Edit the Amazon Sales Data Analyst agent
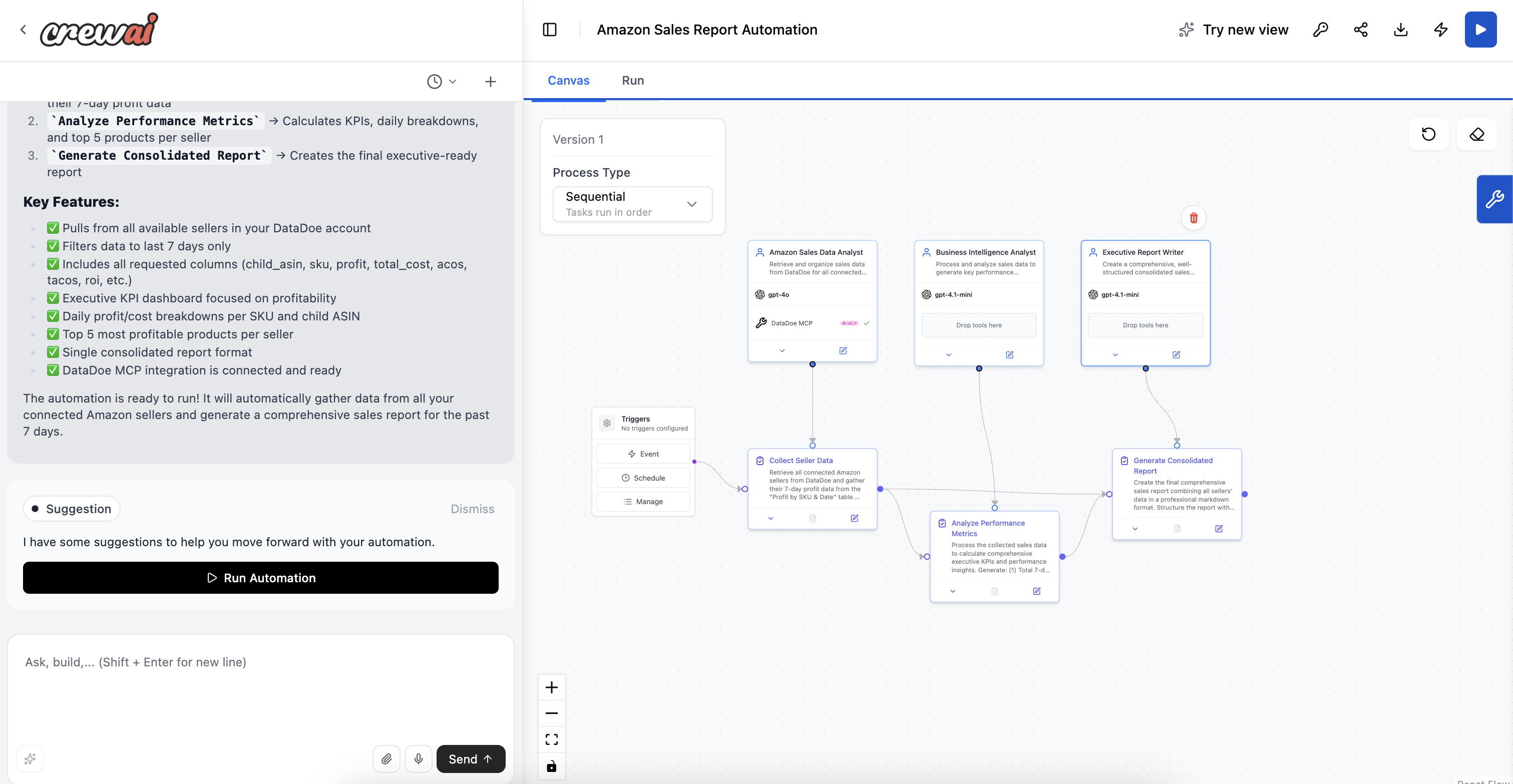The width and height of the screenshot is (1513, 784). [843, 350]
